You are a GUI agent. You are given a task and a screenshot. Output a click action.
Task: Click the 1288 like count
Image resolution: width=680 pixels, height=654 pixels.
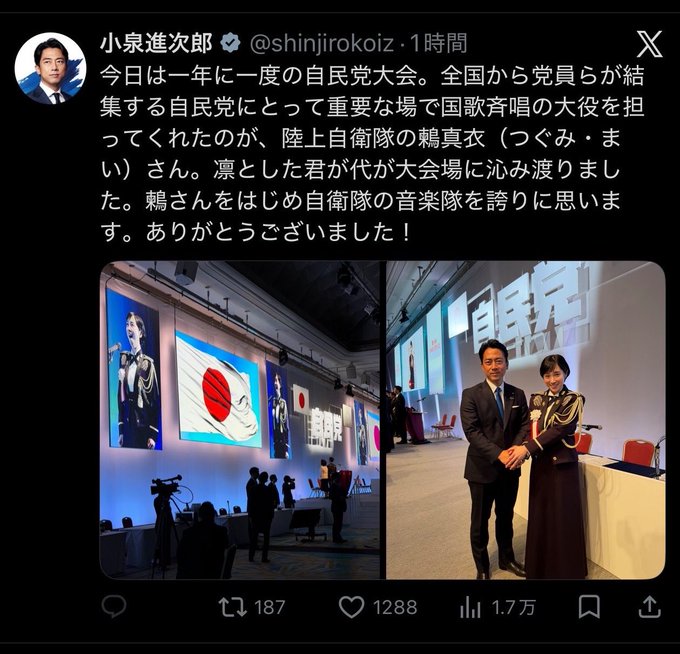[x=396, y=608]
